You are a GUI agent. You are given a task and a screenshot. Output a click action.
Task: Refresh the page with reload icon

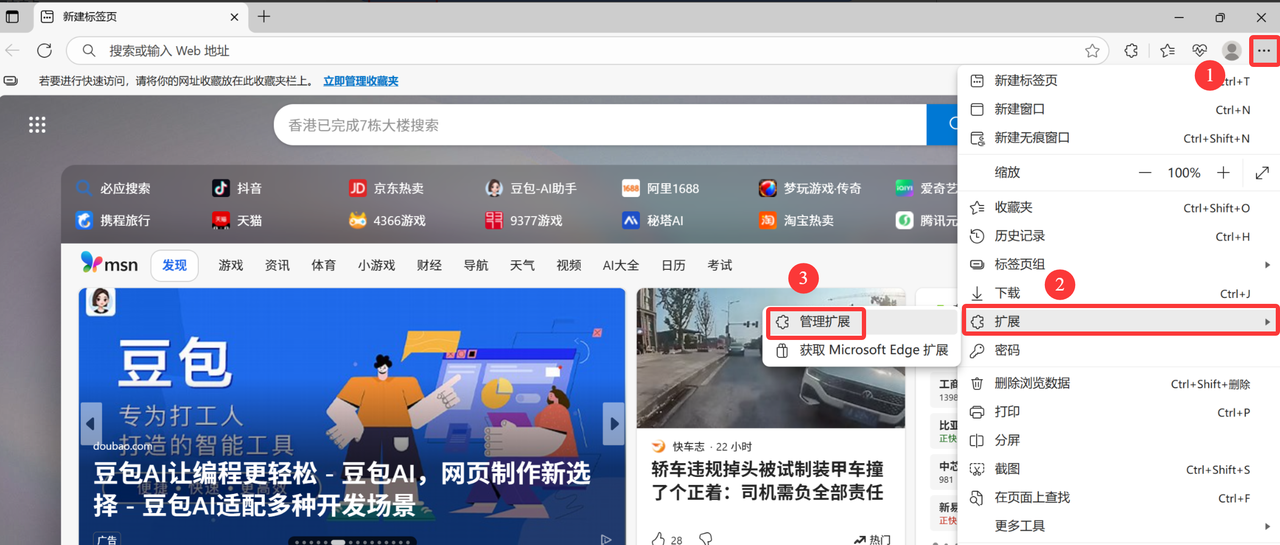(x=44, y=50)
